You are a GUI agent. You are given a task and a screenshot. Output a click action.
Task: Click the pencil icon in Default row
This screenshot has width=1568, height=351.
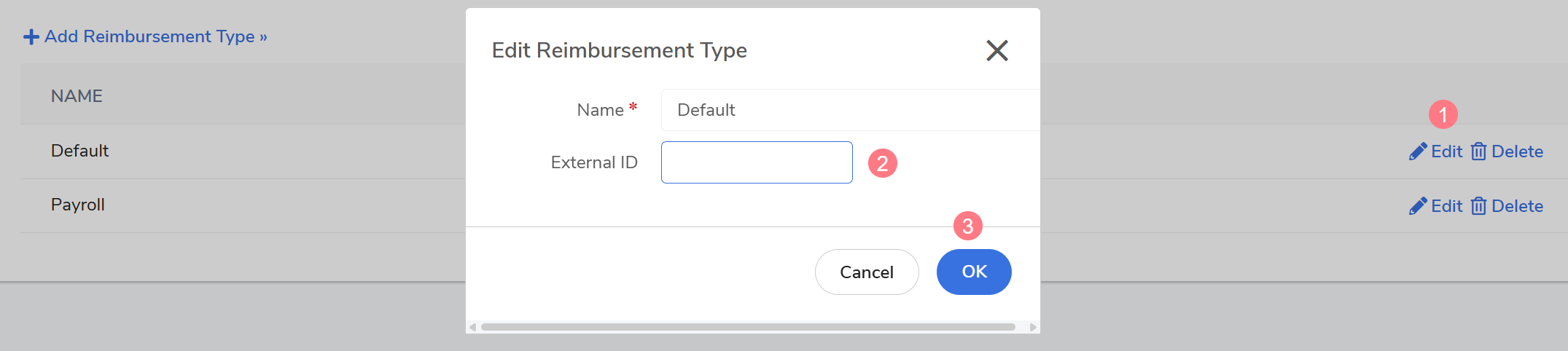click(1417, 151)
